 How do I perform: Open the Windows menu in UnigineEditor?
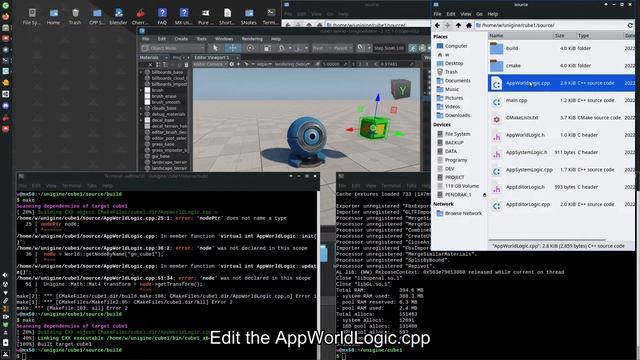(224, 39)
